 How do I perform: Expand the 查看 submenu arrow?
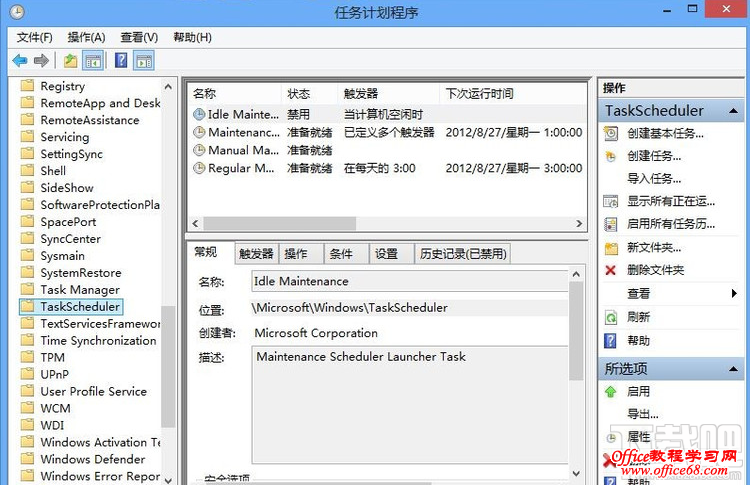coord(734,293)
